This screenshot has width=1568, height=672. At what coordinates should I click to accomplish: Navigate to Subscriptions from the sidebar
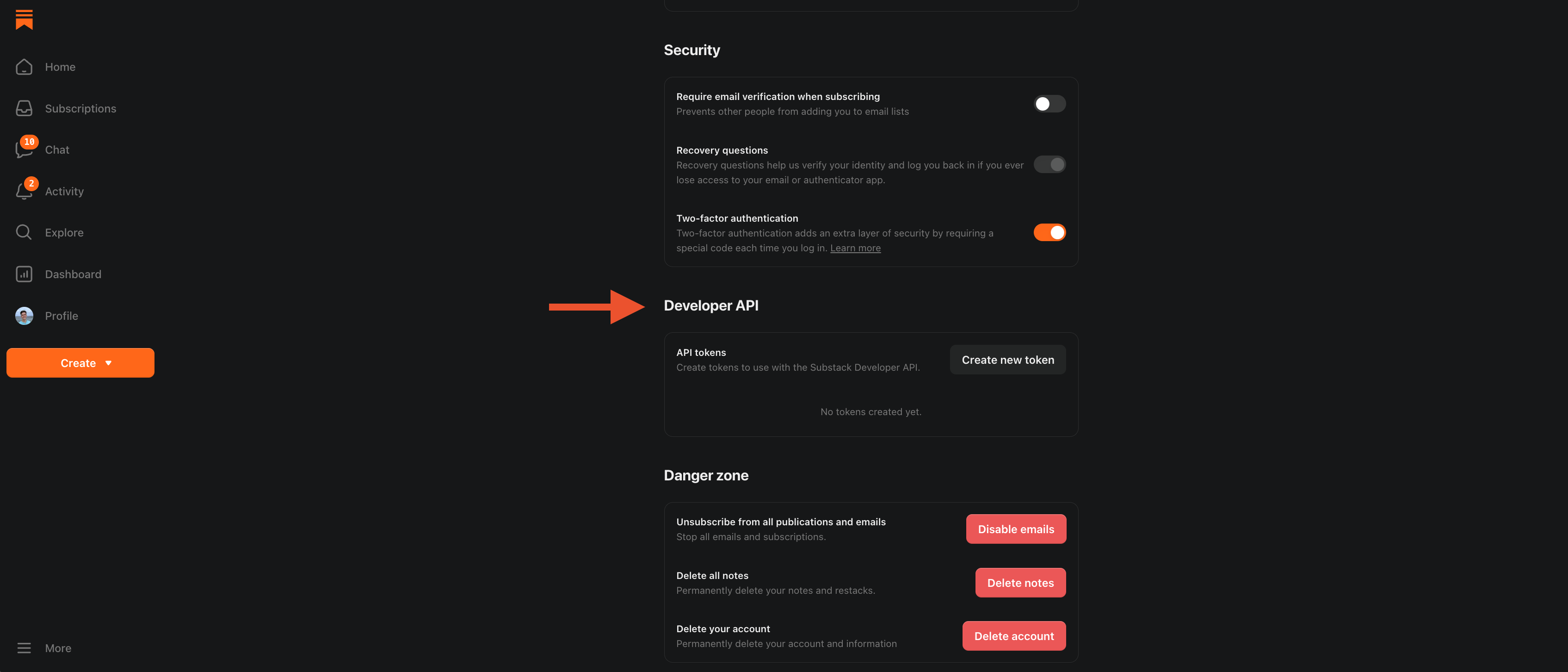point(80,108)
